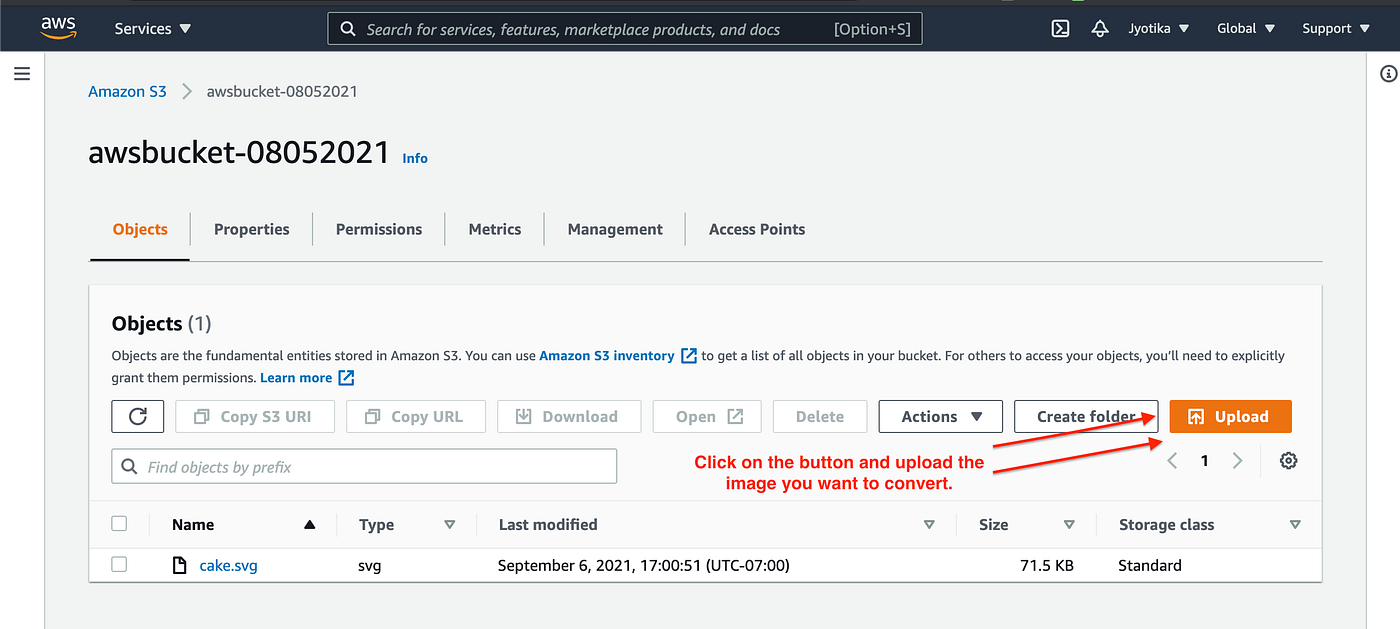
Task: Expand the Services menu
Action: click(151, 28)
